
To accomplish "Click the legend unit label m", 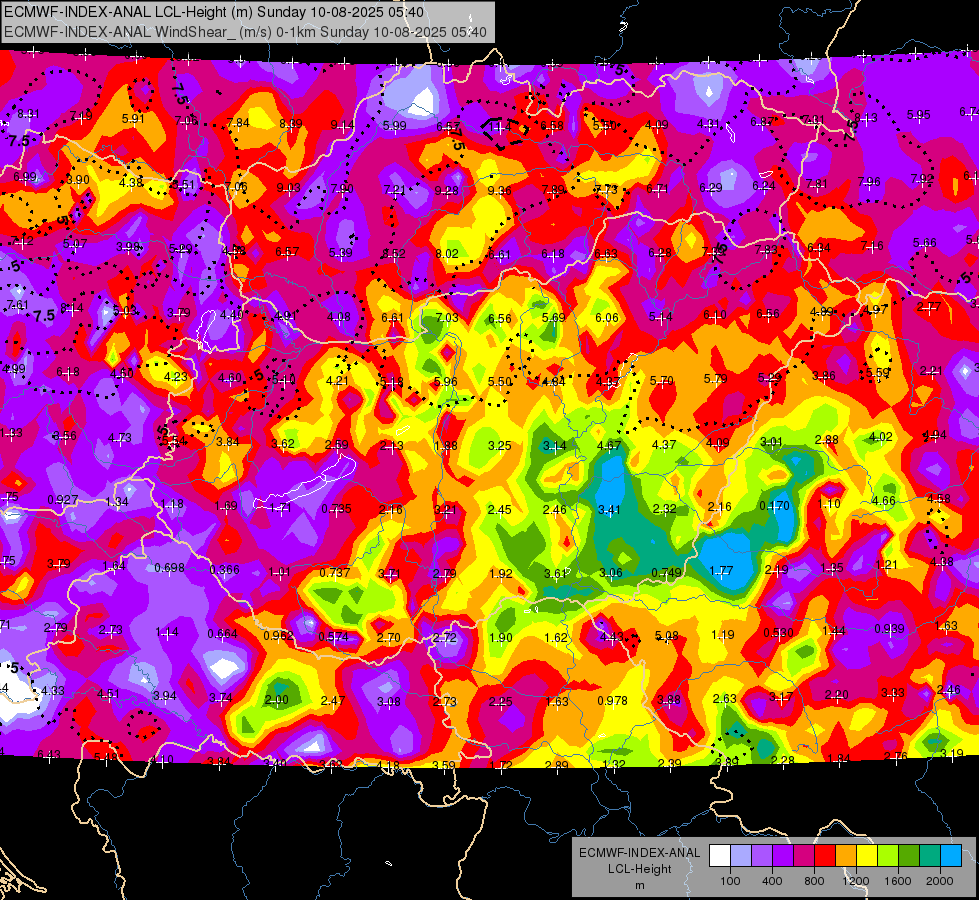I will coord(640,886).
